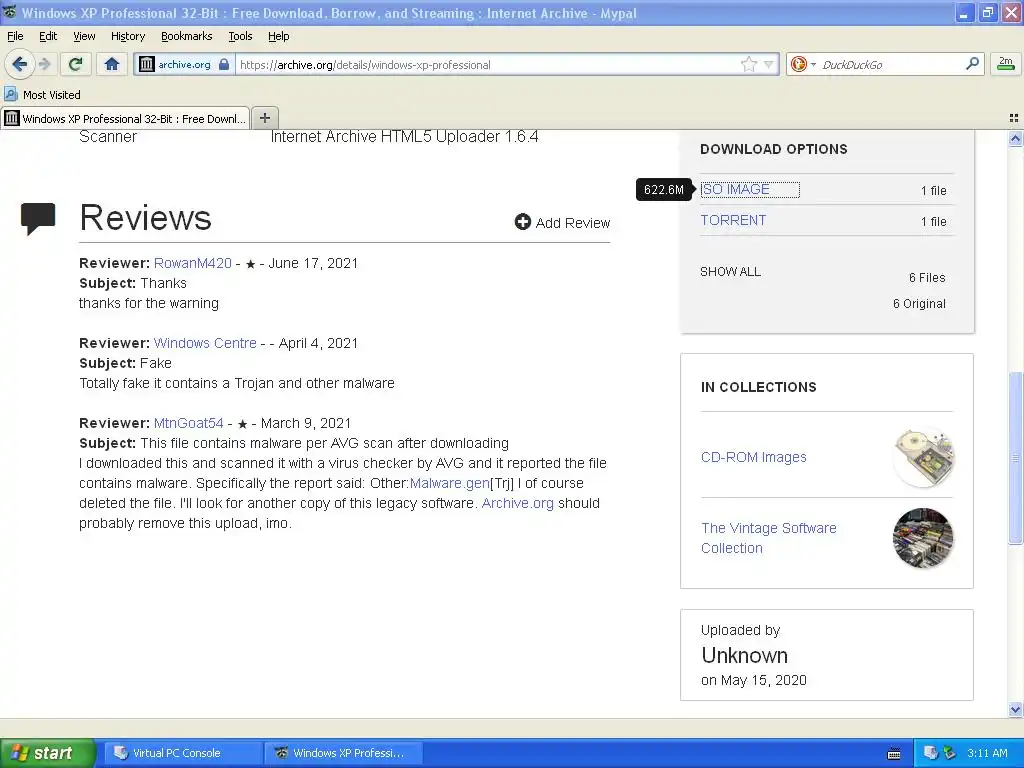This screenshot has width=1024, height=768.
Task: Click the scrollbar down arrow
Action: (1016, 709)
